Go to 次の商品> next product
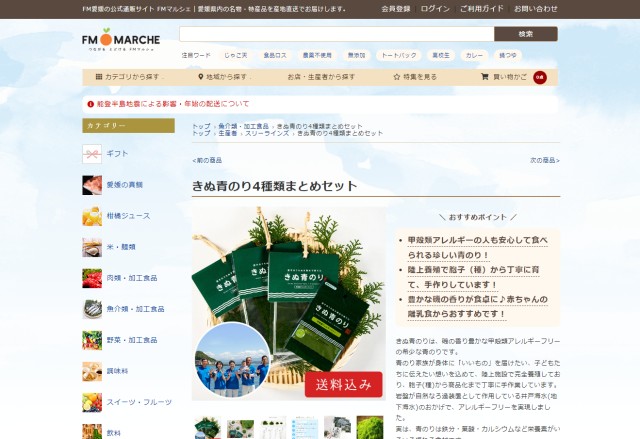The width and height of the screenshot is (640, 439). coord(545,160)
